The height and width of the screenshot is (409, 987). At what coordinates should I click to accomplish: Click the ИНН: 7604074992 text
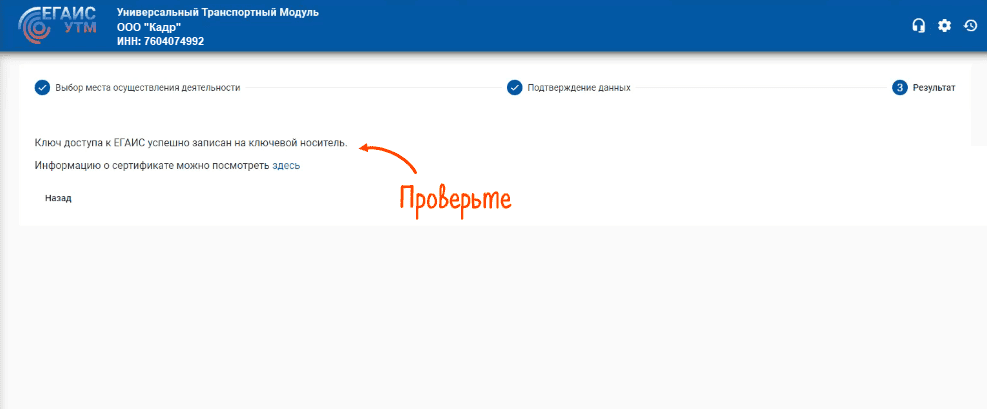160,41
